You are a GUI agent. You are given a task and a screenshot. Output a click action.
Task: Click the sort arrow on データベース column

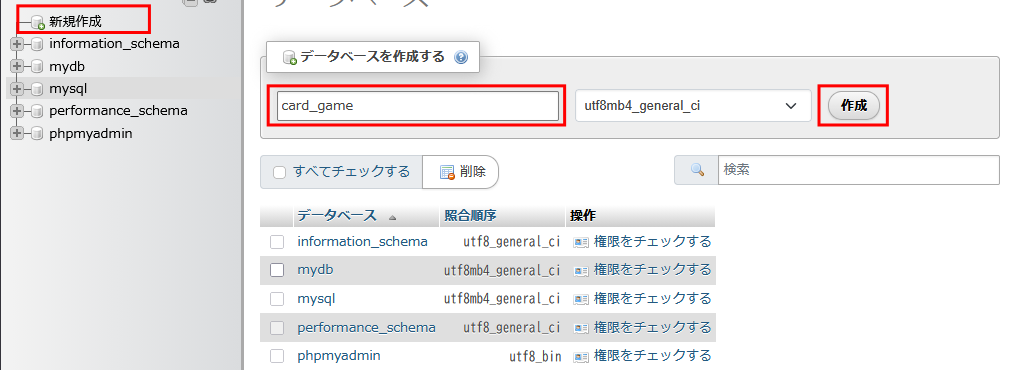coord(392,217)
